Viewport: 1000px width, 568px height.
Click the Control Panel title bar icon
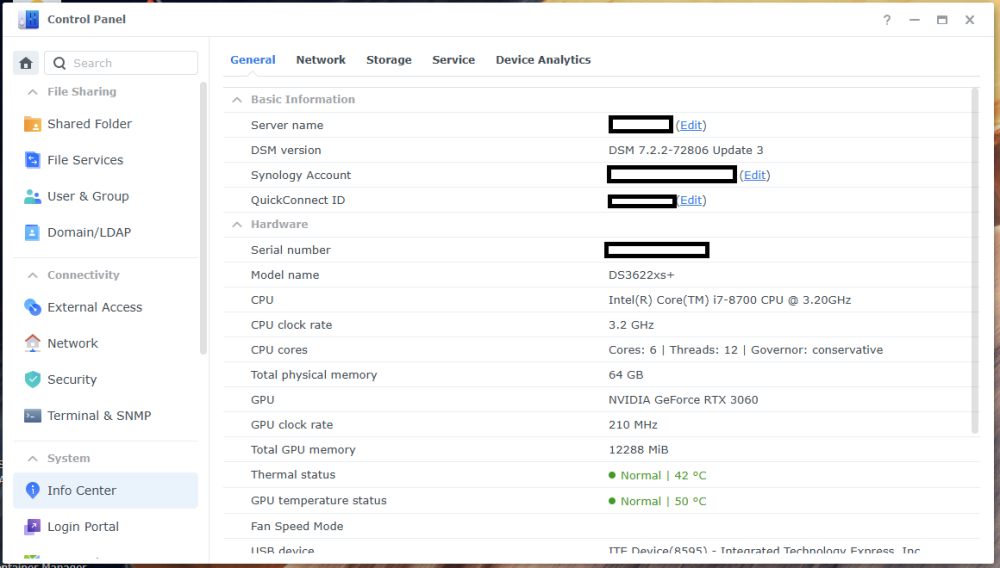click(x=28, y=20)
